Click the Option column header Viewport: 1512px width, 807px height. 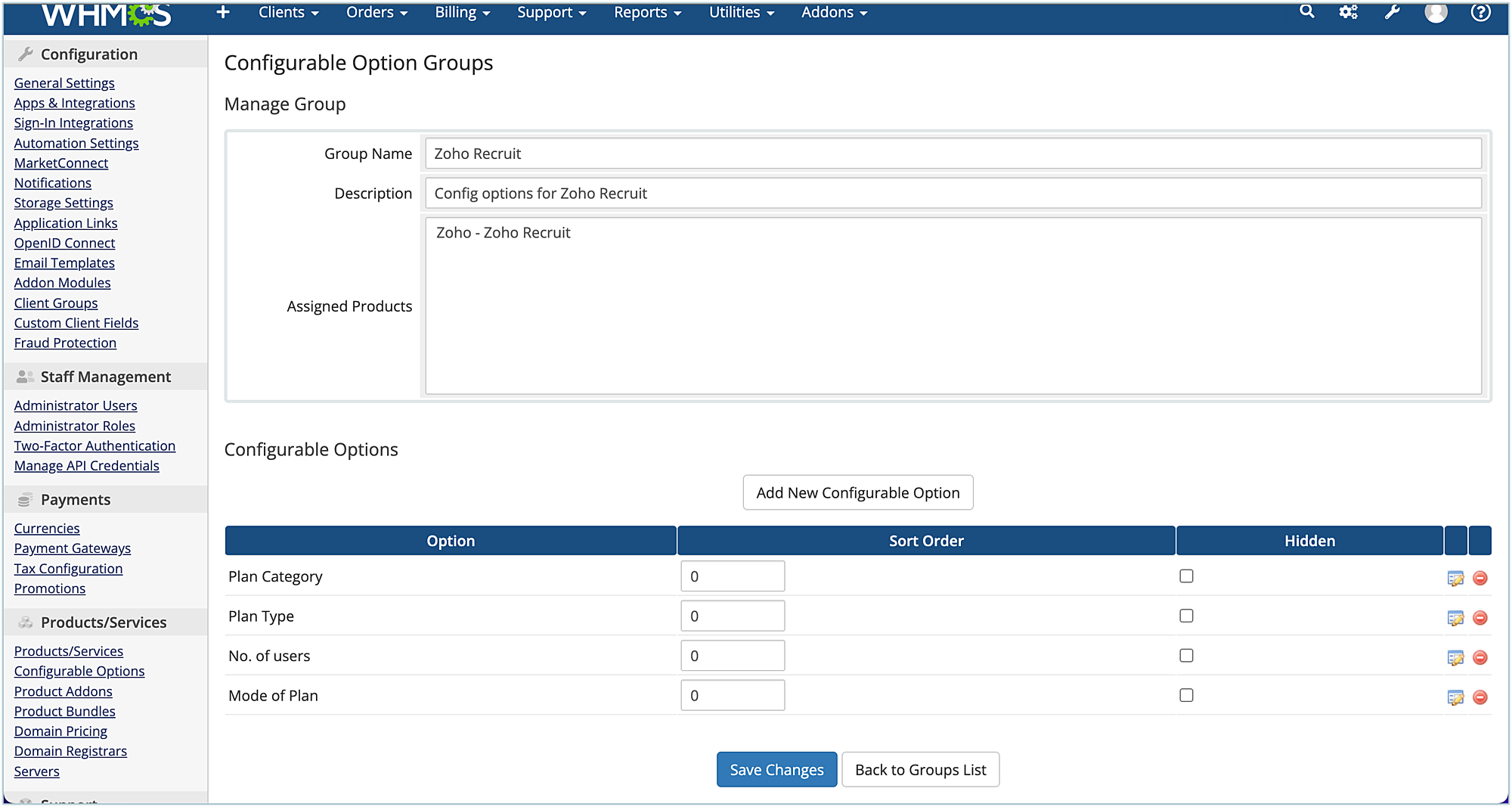(x=451, y=541)
